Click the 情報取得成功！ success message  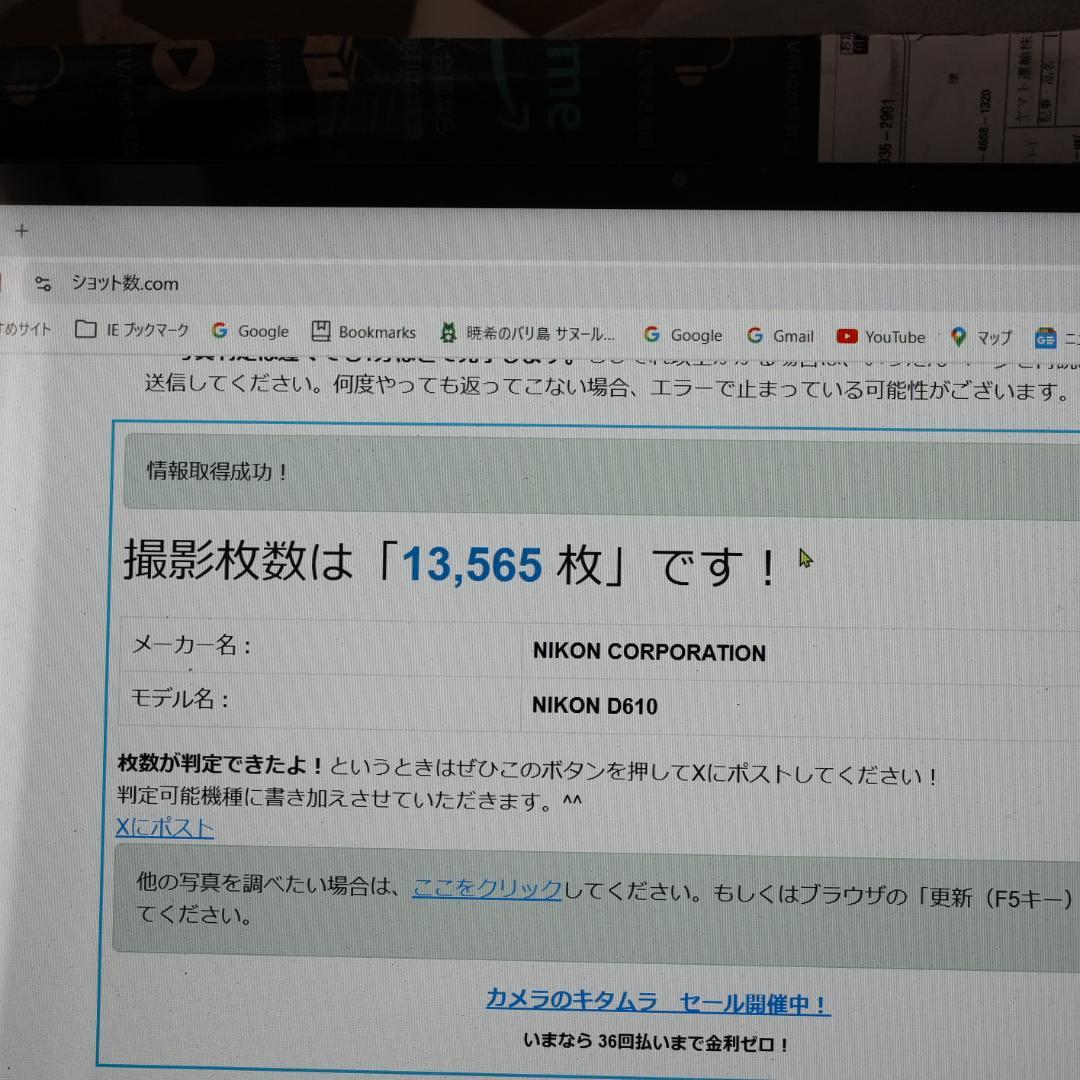[217, 471]
